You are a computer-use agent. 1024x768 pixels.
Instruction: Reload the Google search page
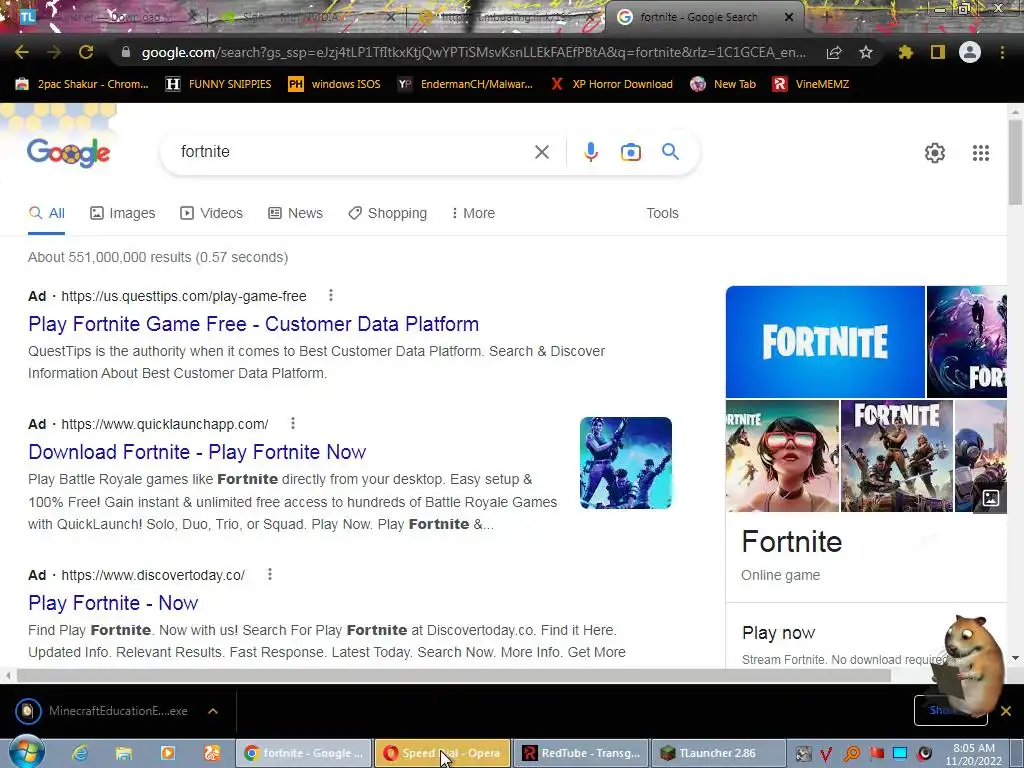coord(86,52)
